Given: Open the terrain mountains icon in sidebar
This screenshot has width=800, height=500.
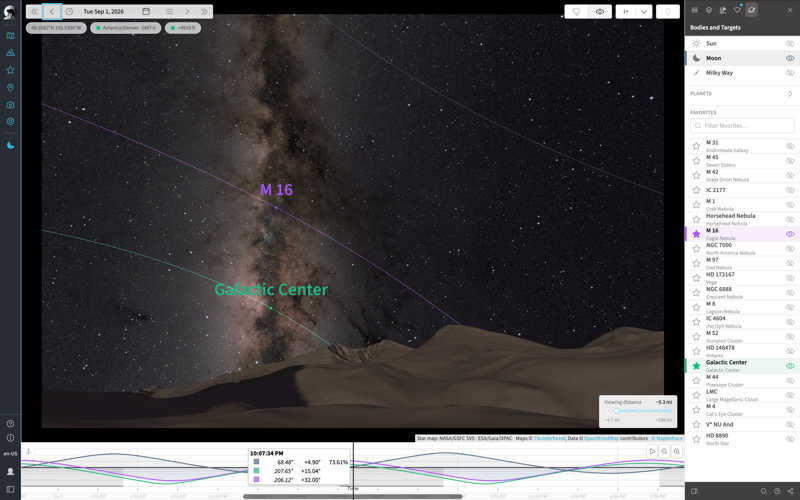Looking at the screenshot, I should tap(10, 53).
